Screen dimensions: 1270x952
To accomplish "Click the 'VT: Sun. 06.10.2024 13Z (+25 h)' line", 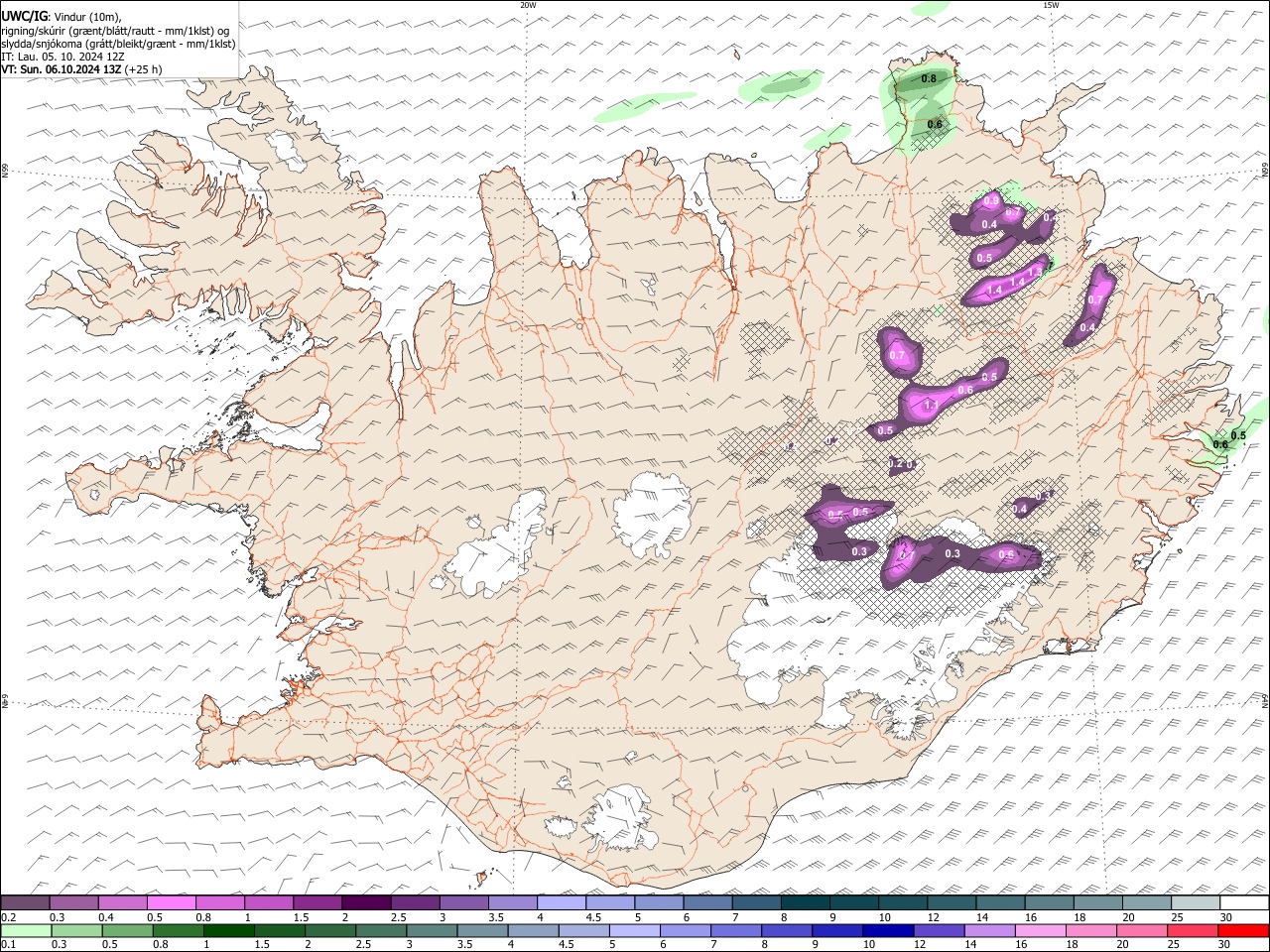I will 81,69.
